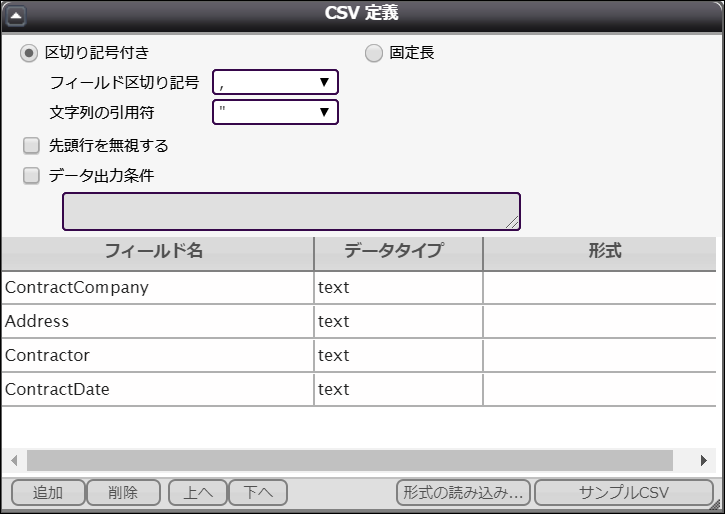The image size is (725, 514).
Task: Open the フィールド区切り記号 dropdown
Action: [x=276, y=82]
